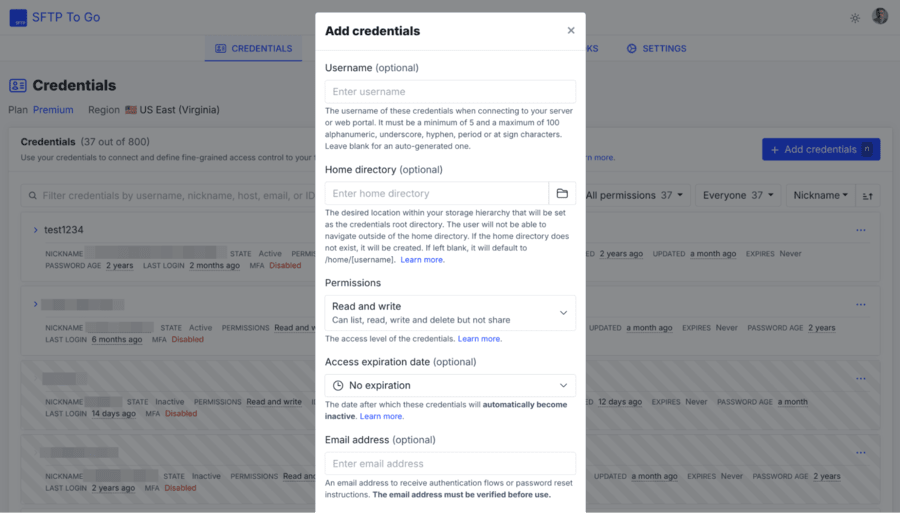Viewport: 900px width, 513px height.
Task: Click the folder browse icon for home directory
Action: tap(562, 194)
